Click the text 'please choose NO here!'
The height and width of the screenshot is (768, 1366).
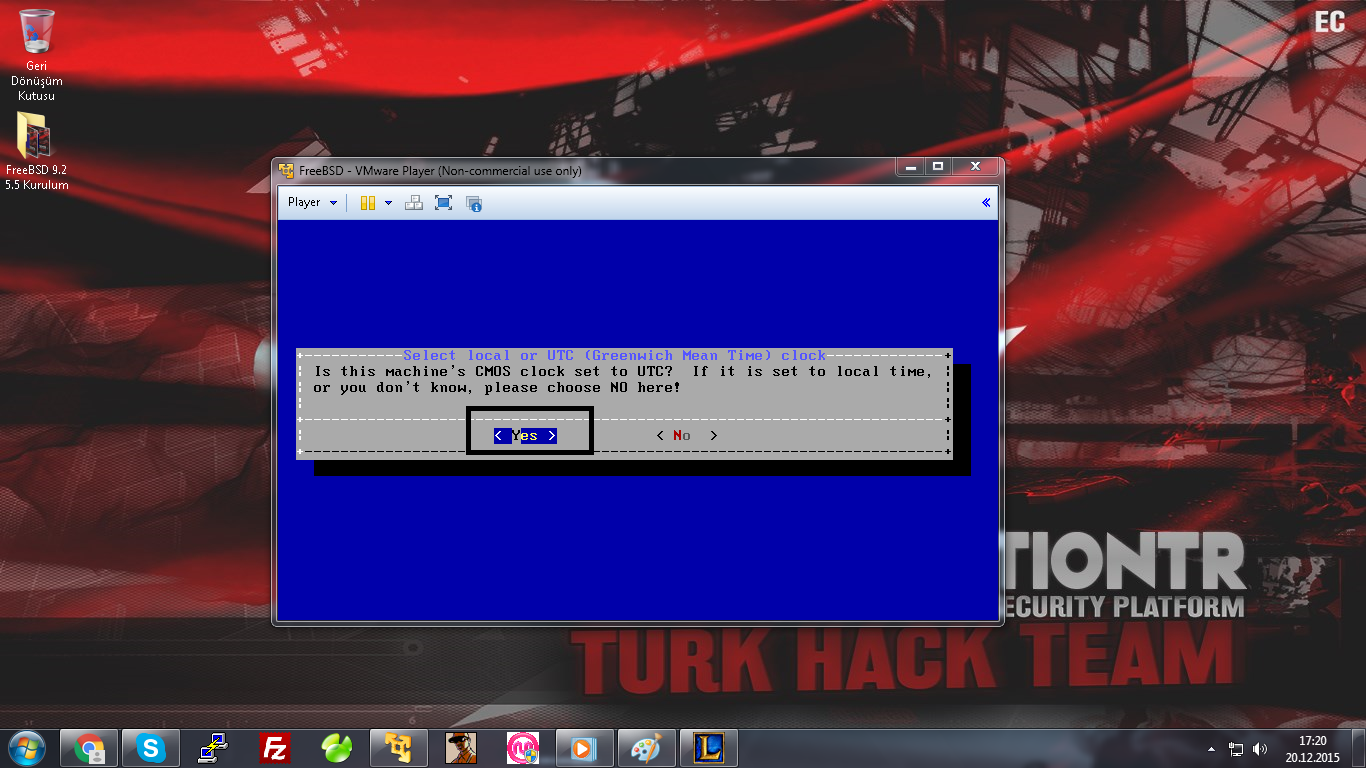tap(583, 387)
